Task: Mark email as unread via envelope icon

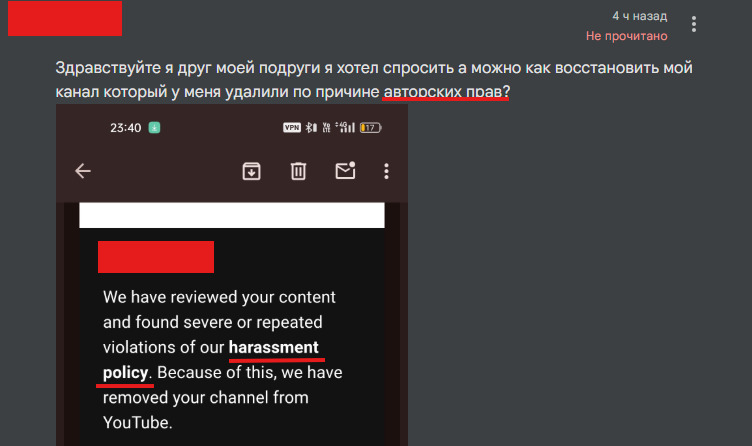Action: pyautogui.click(x=345, y=170)
